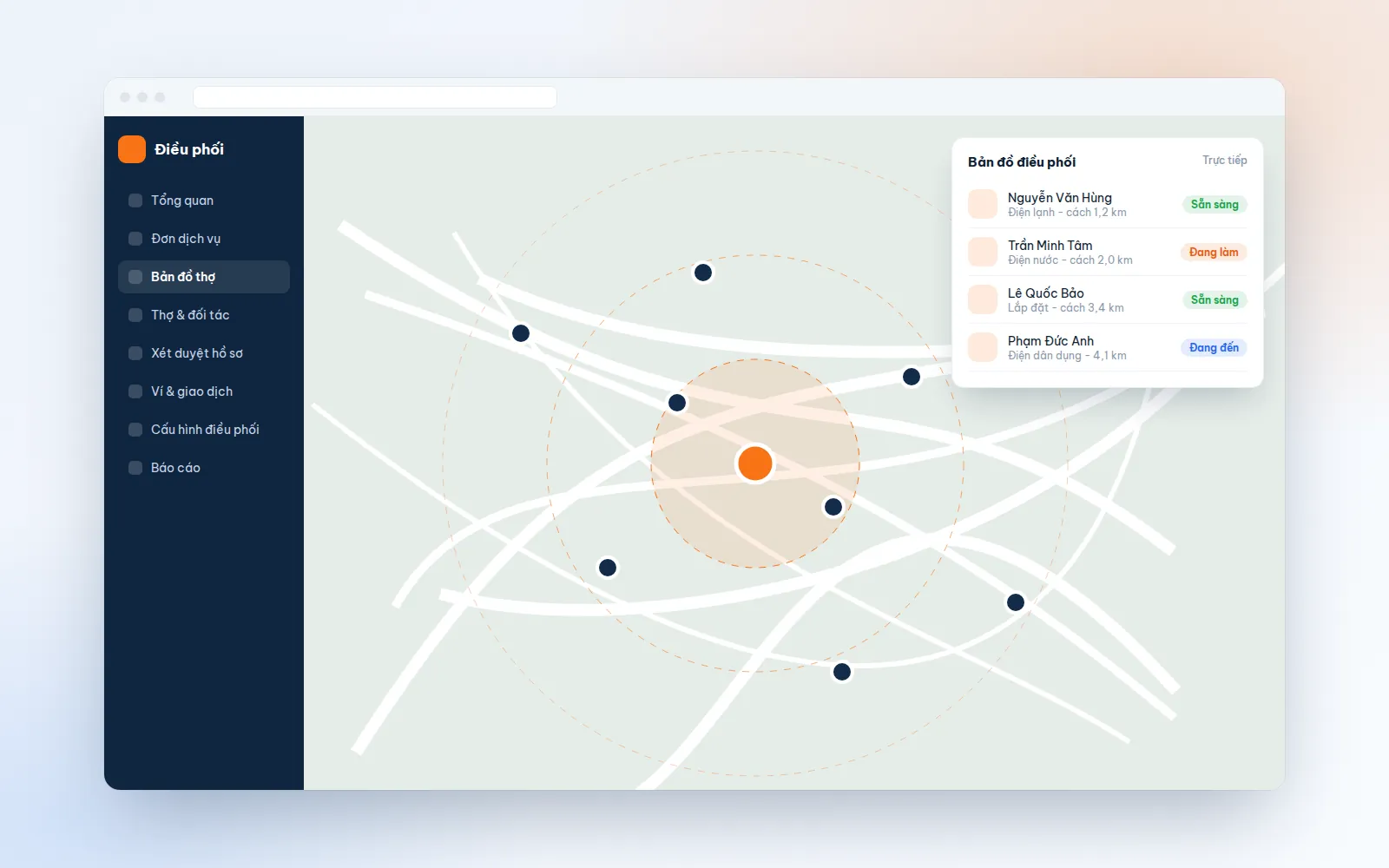1389x868 pixels.
Task: Click the text Điện lạnh - cách 1,2 km
Action: [x=1067, y=213]
